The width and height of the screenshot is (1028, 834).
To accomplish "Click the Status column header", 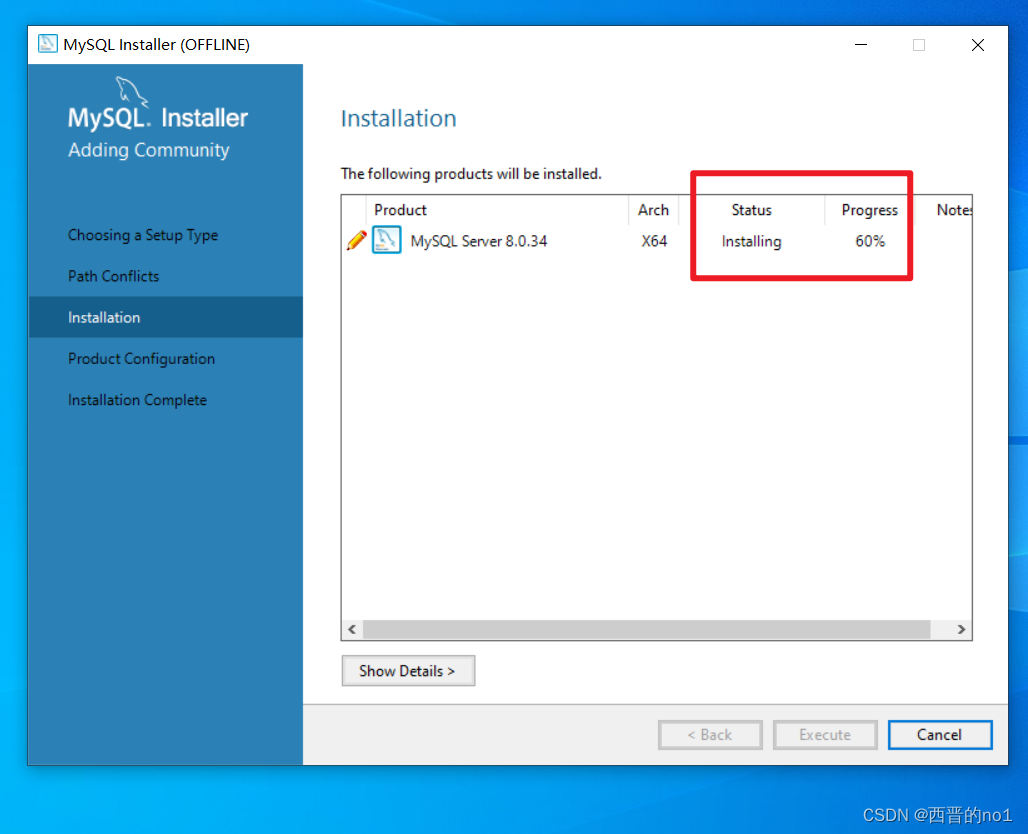I will (x=751, y=210).
